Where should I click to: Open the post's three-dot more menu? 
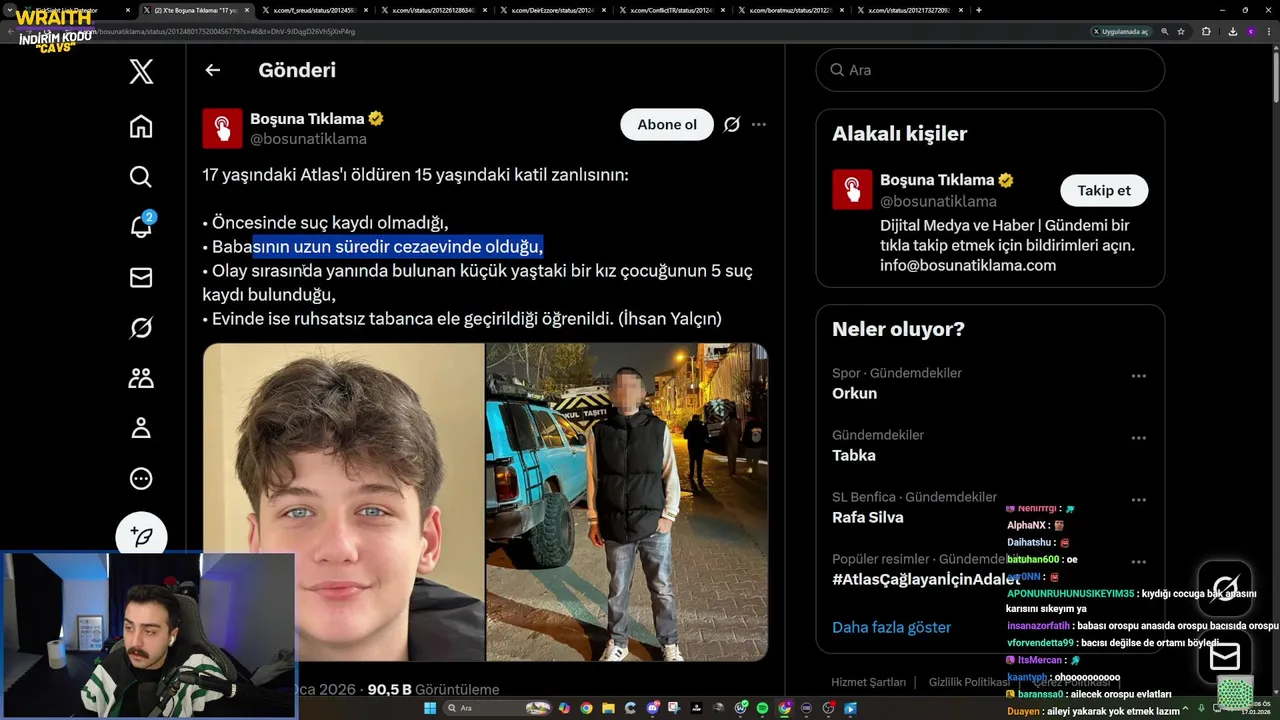[x=759, y=125]
